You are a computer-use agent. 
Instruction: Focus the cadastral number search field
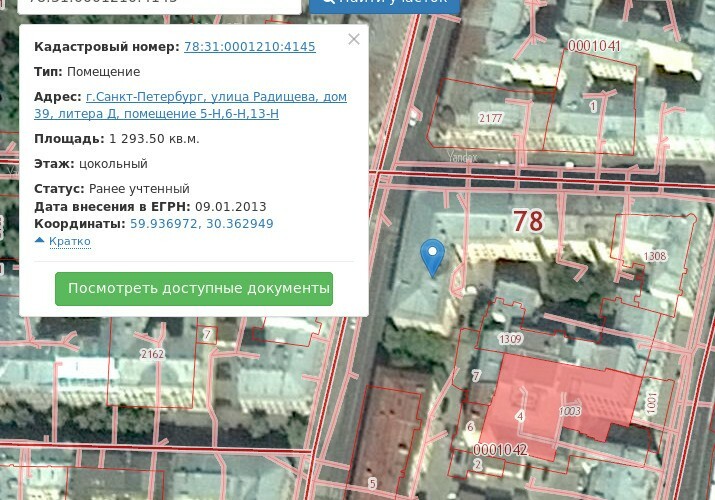point(150,3)
